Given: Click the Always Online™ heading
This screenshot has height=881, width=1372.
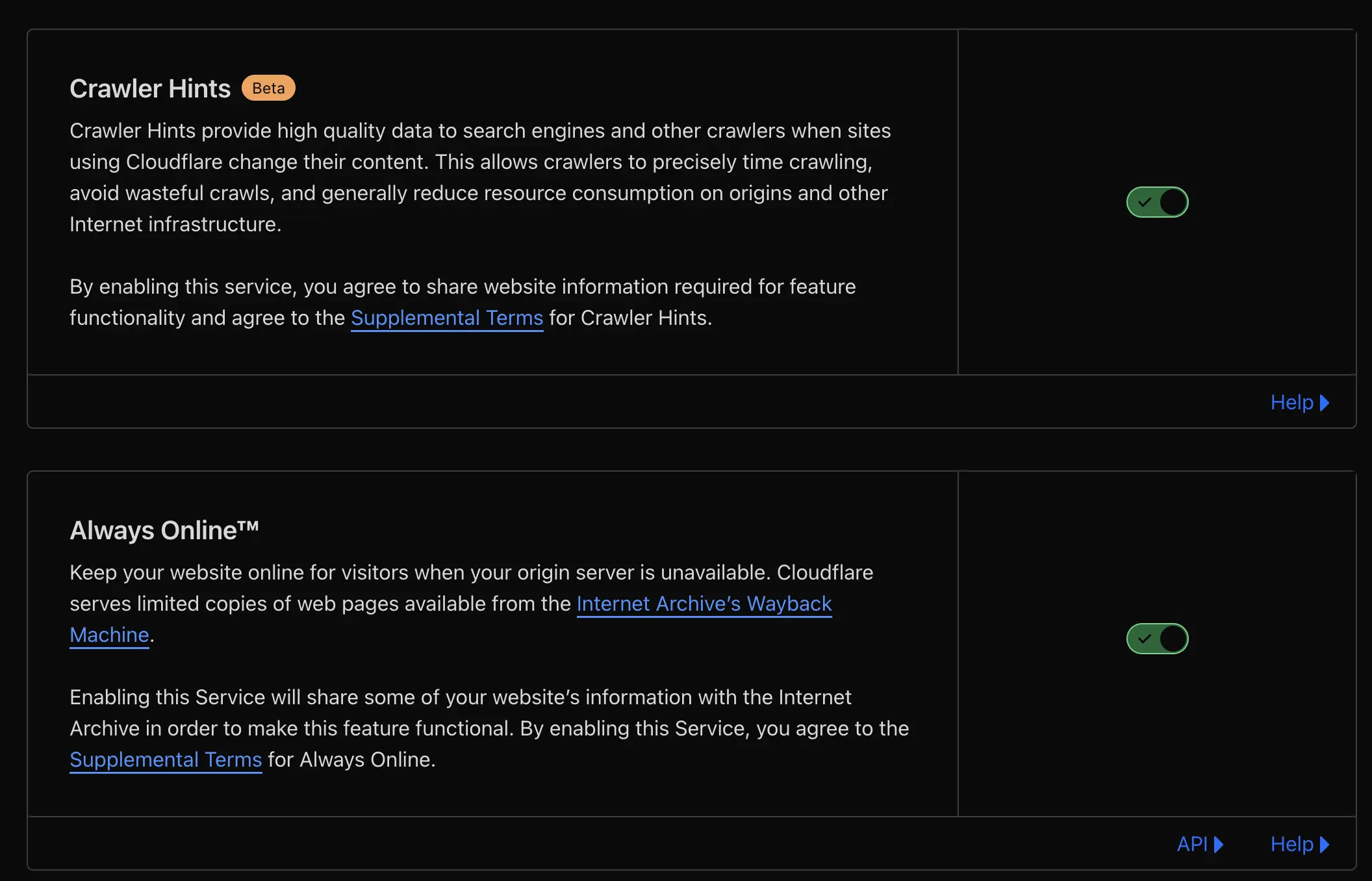Looking at the screenshot, I should 164,530.
